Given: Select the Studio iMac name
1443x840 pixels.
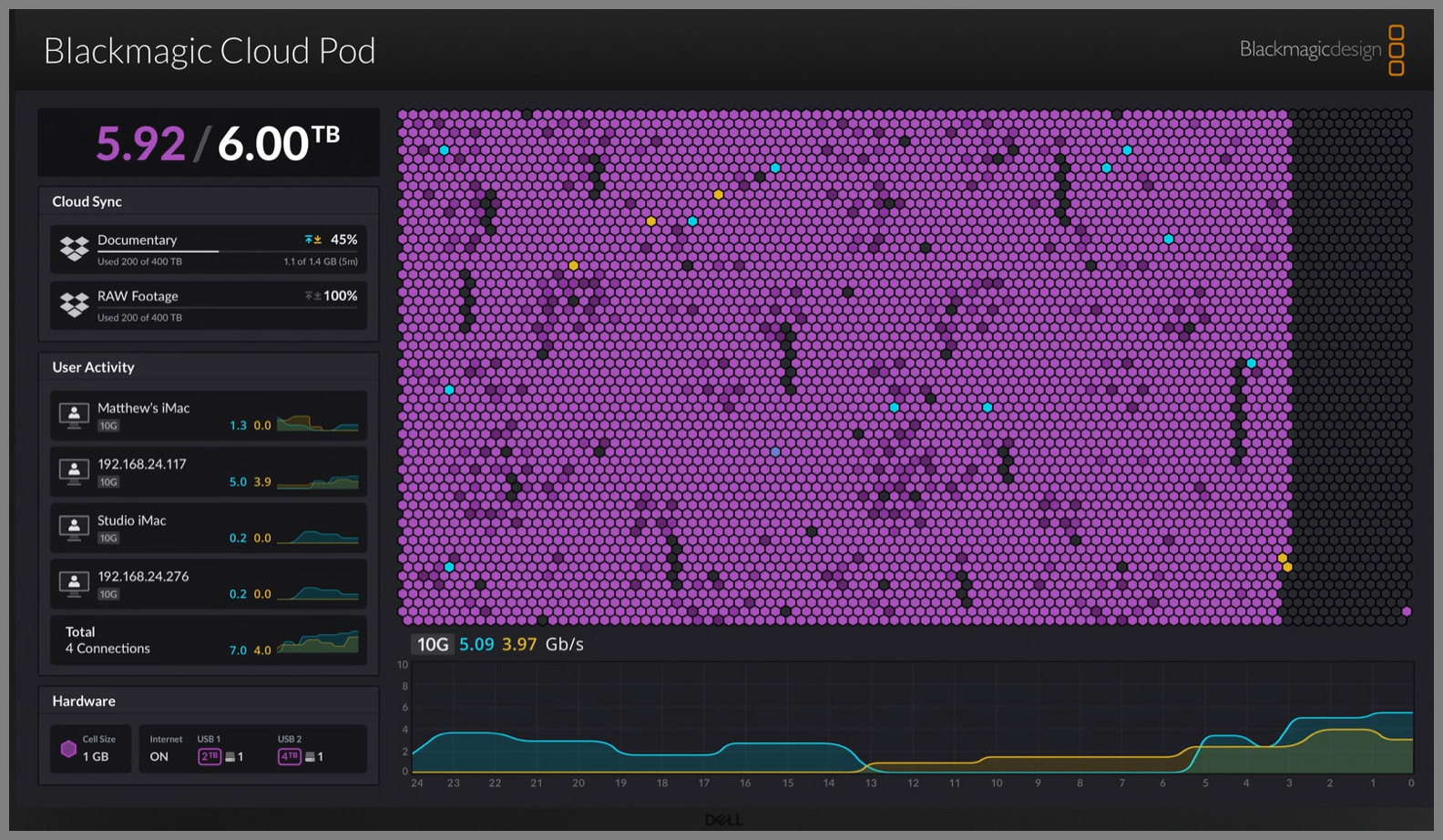Looking at the screenshot, I should tap(132, 520).
